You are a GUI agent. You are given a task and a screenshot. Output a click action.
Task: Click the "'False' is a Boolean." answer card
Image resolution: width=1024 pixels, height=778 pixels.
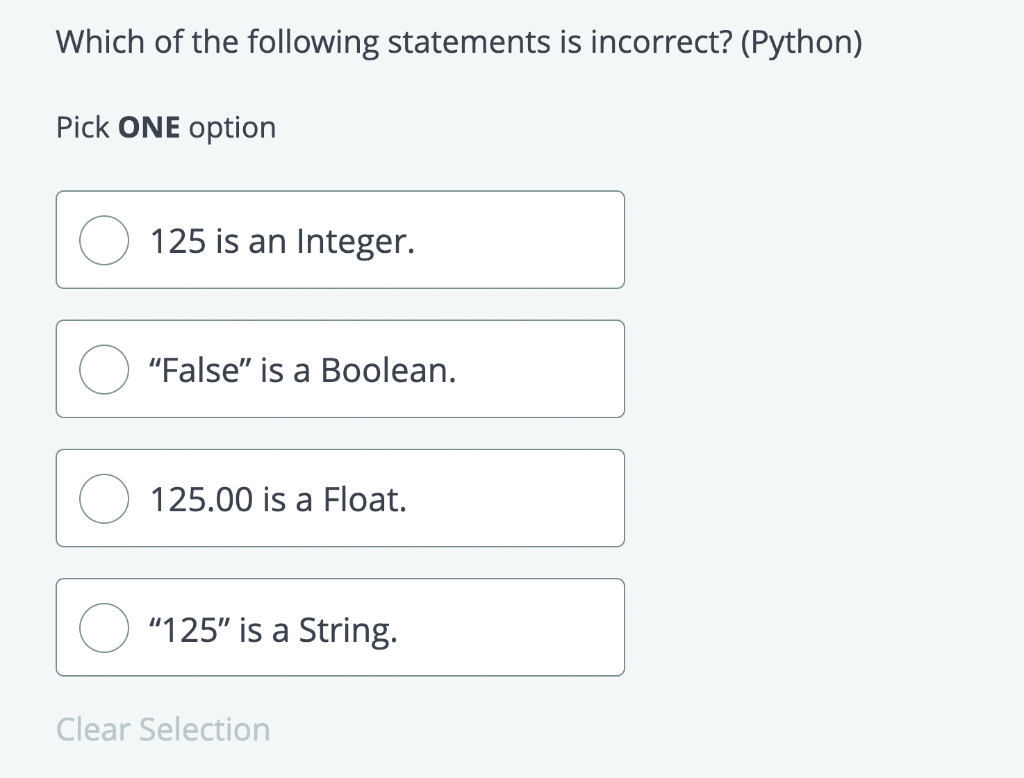coord(340,369)
